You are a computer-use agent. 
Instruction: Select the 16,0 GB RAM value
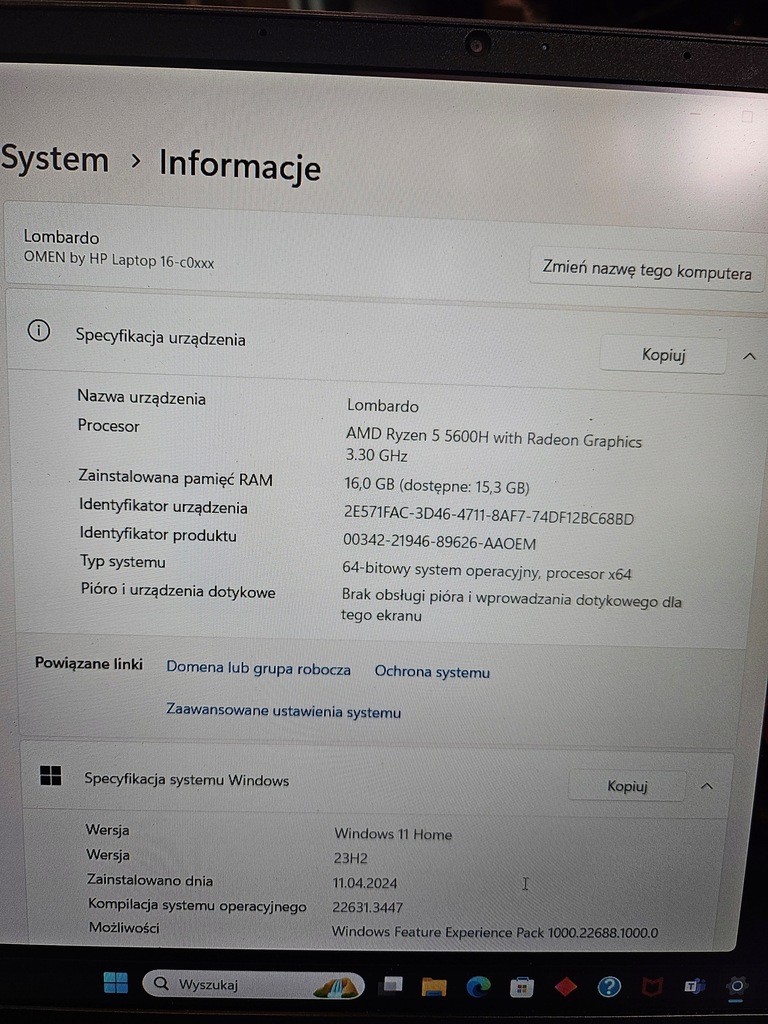[436, 485]
